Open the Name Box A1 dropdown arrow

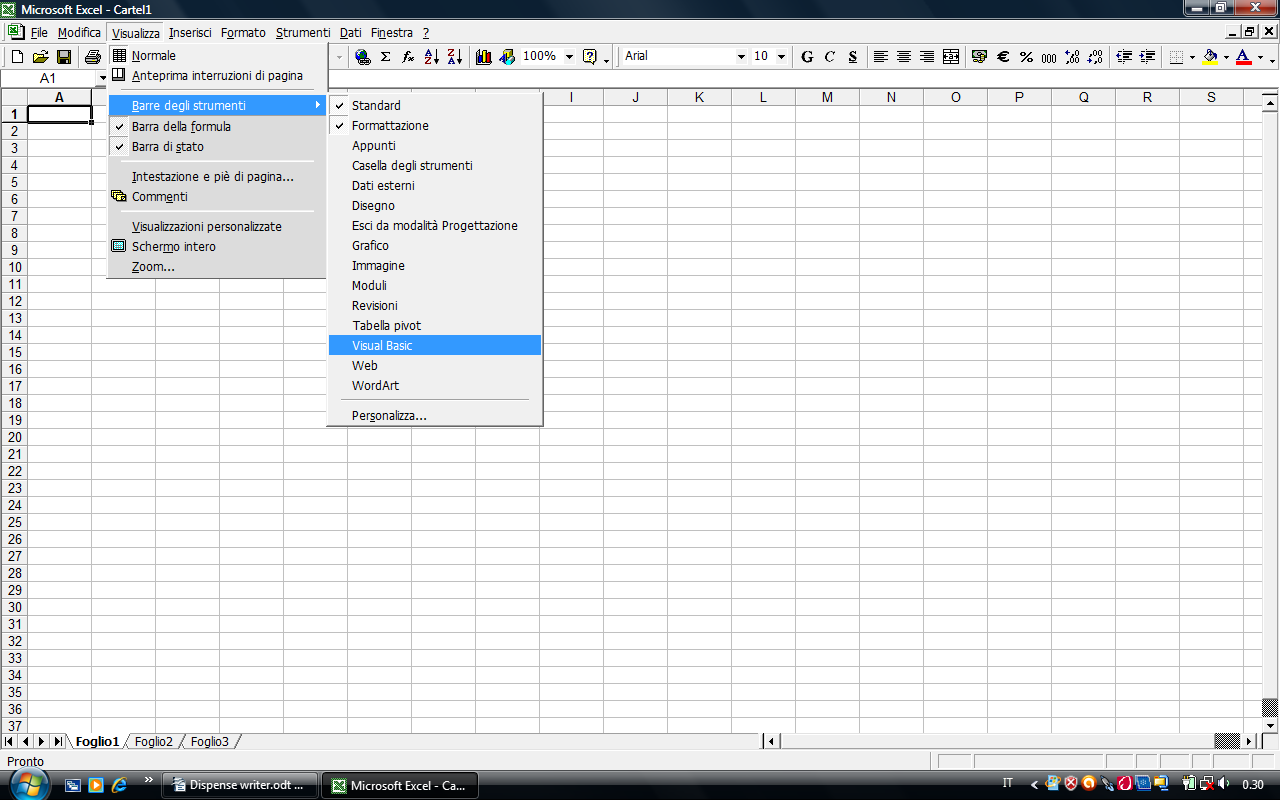pos(102,78)
